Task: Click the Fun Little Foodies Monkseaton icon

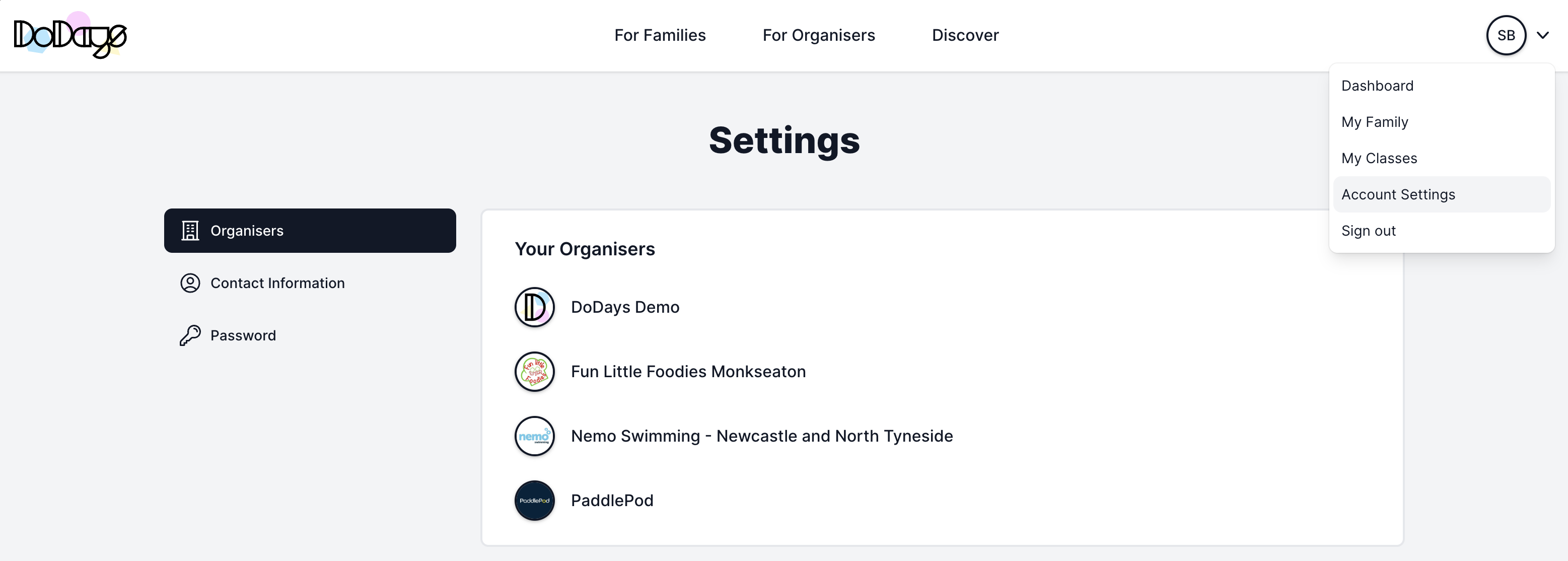Action: (533, 371)
